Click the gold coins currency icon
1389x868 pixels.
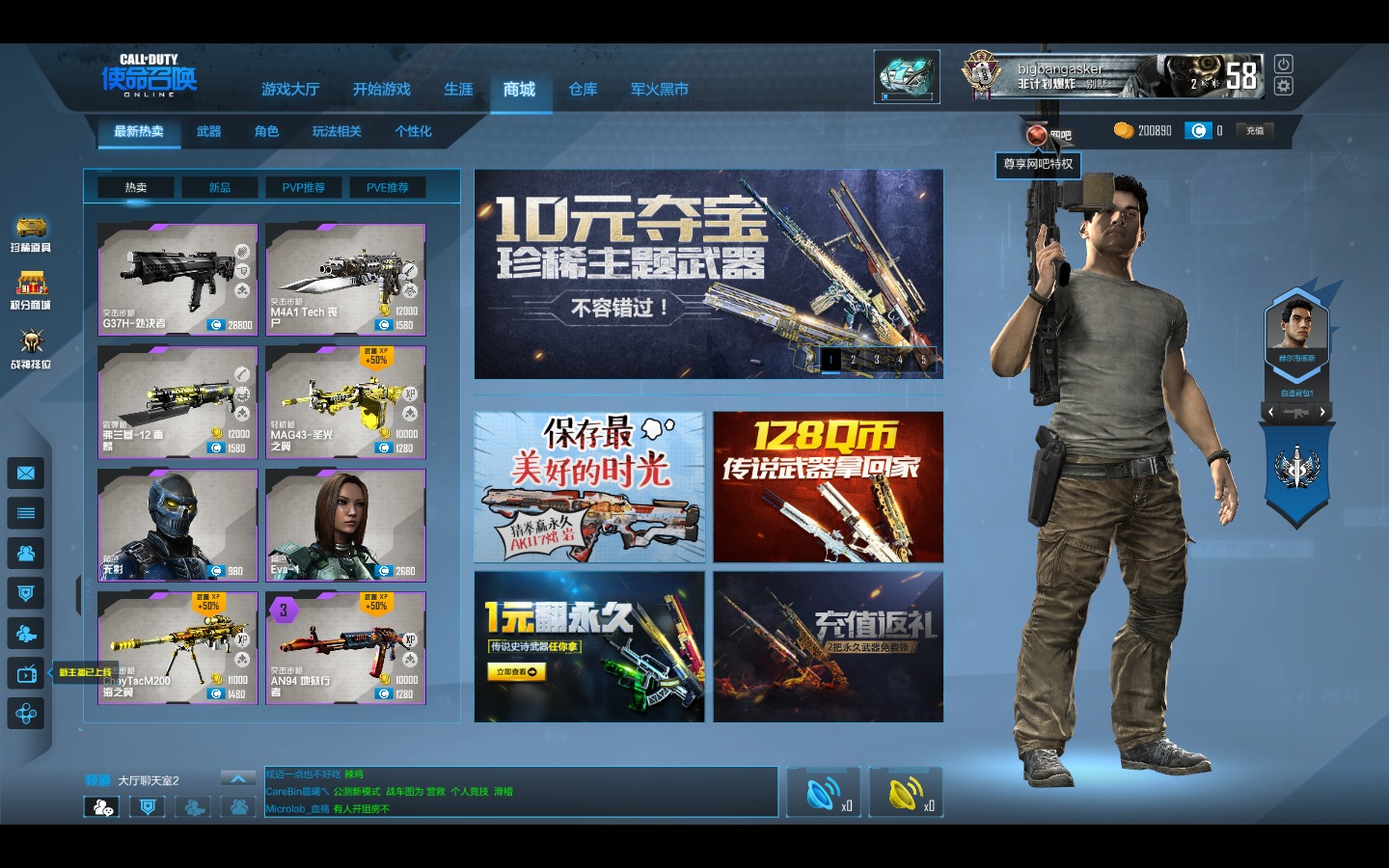point(1124,130)
